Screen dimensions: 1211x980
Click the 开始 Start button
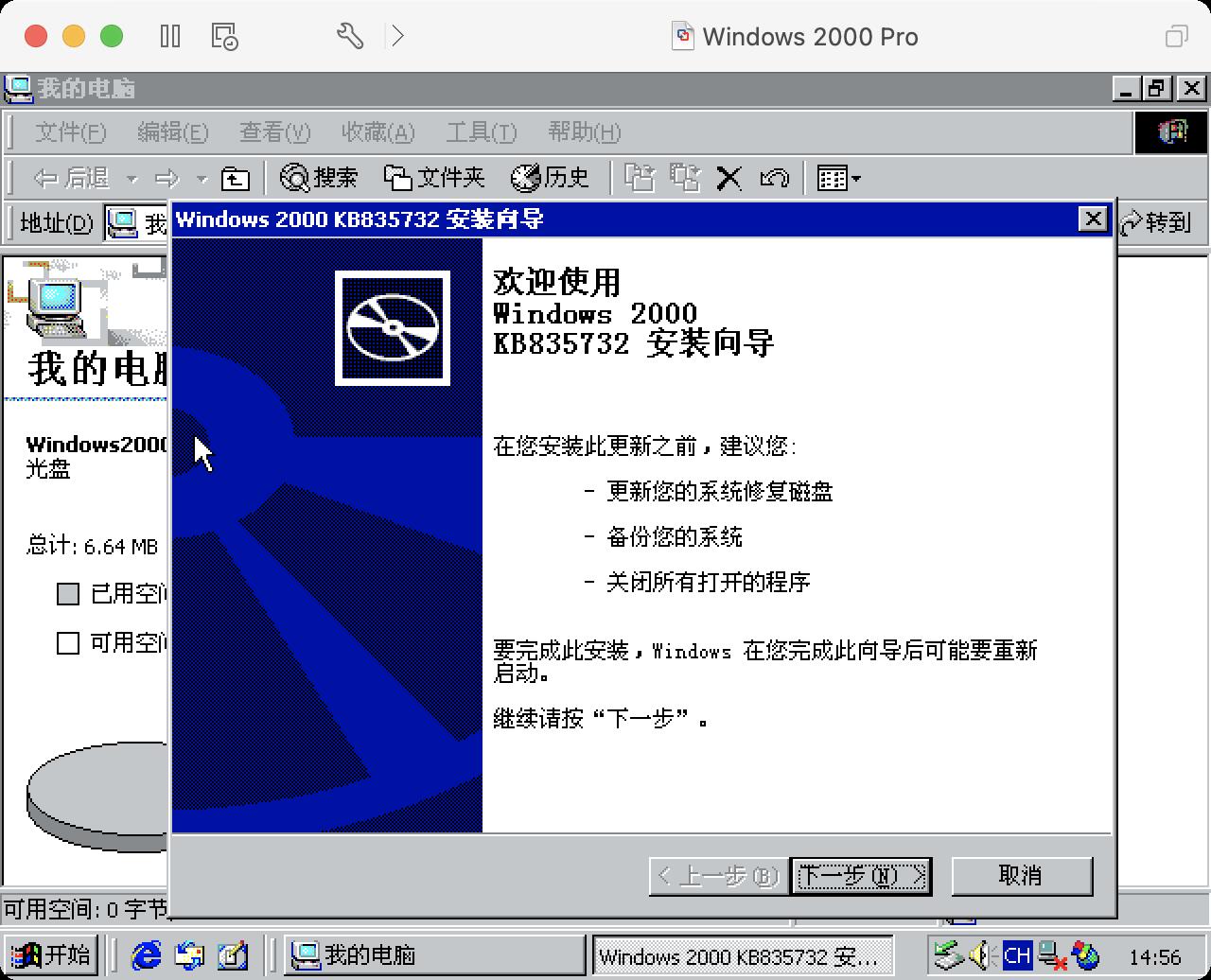(x=52, y=955)
